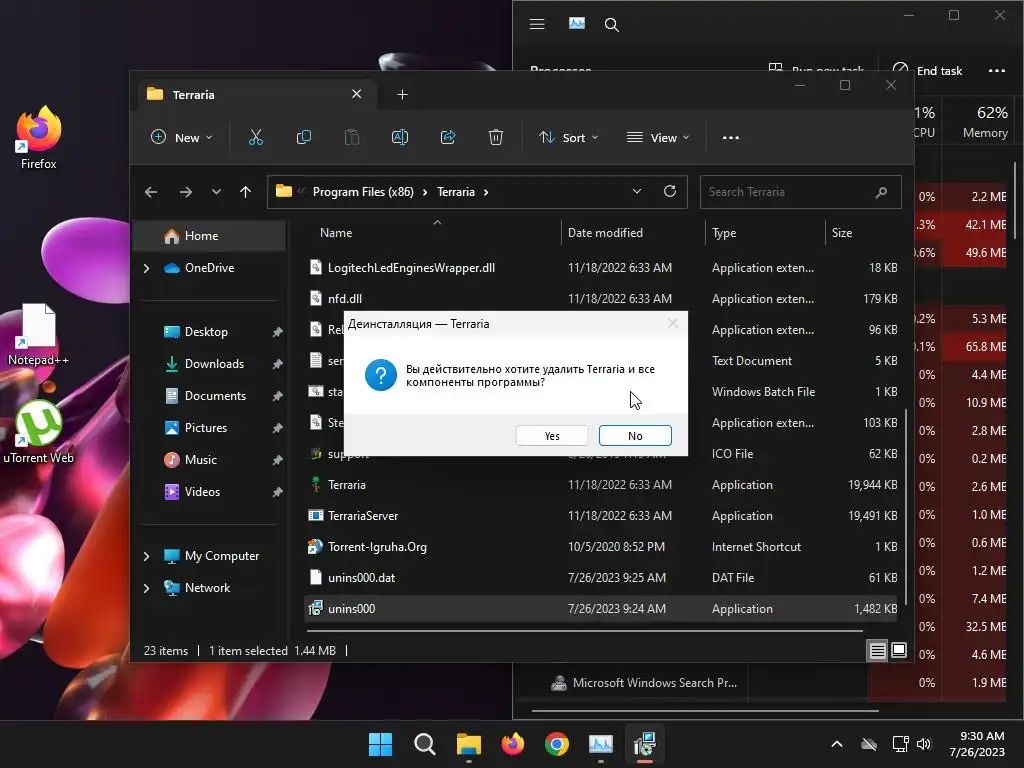Switch to large thumbnails view icon

tap(899, 650)
